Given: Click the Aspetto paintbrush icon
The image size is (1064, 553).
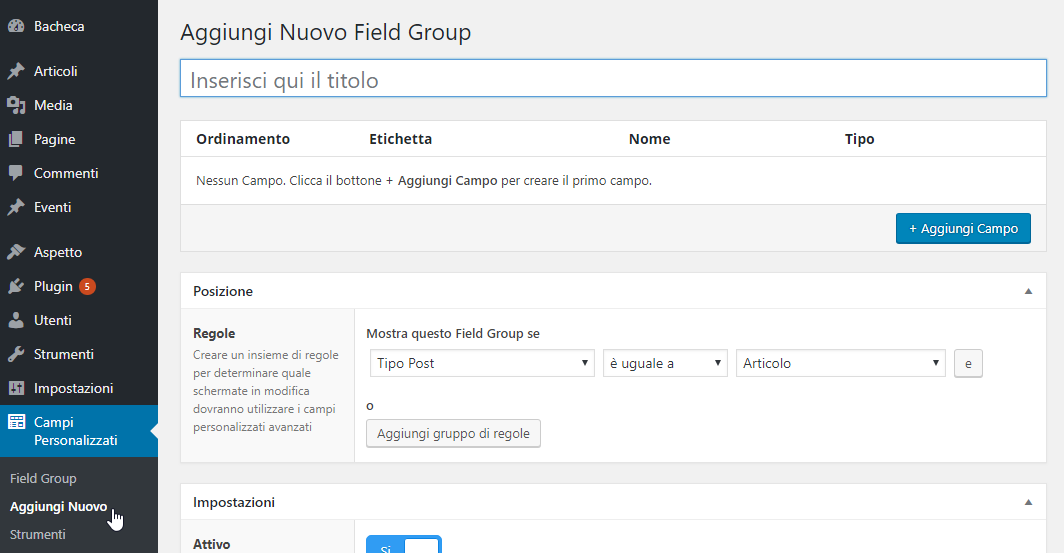Looking at the screenshot, I should tap(16, 252).
